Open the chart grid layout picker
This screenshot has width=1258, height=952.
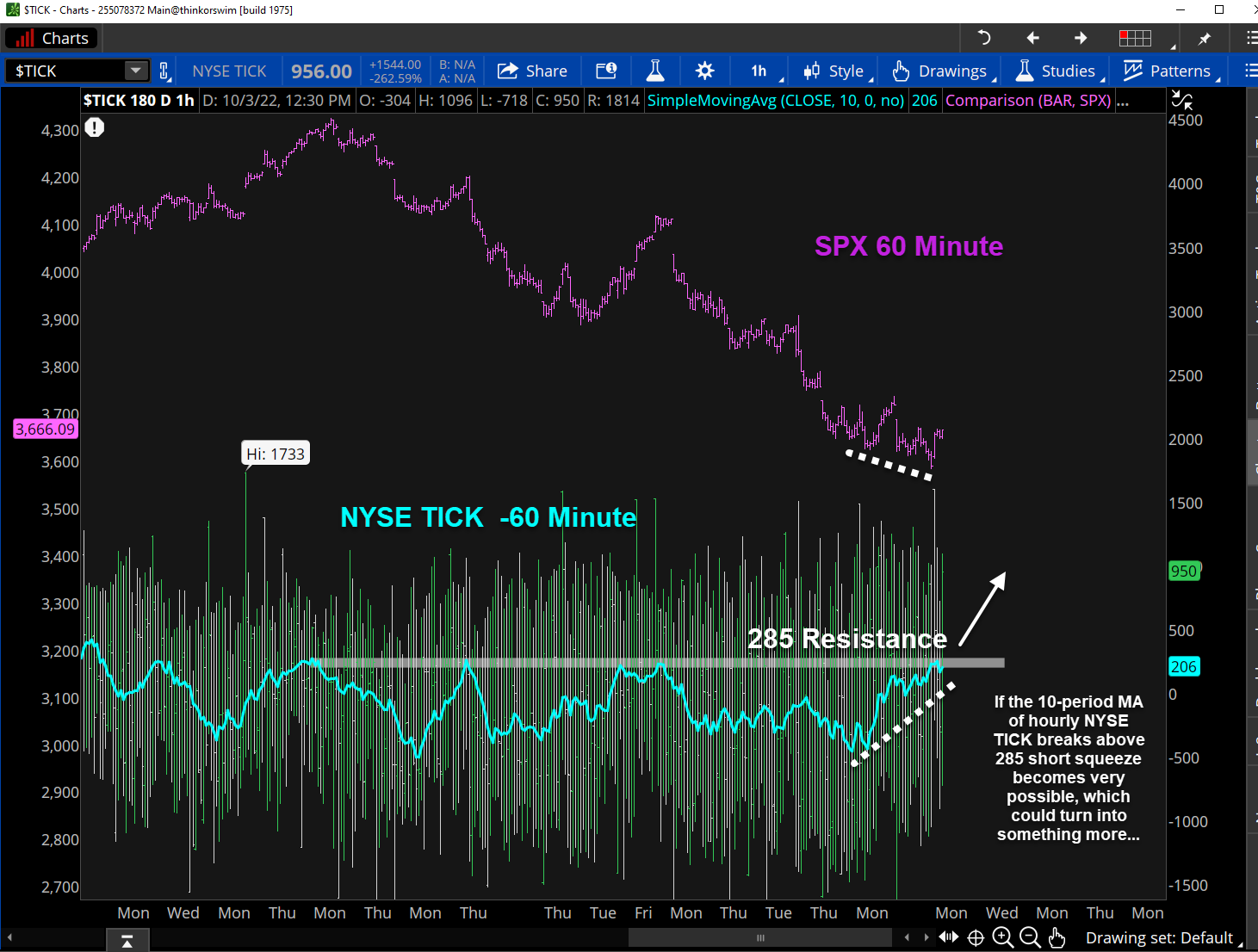[1134, 38]
